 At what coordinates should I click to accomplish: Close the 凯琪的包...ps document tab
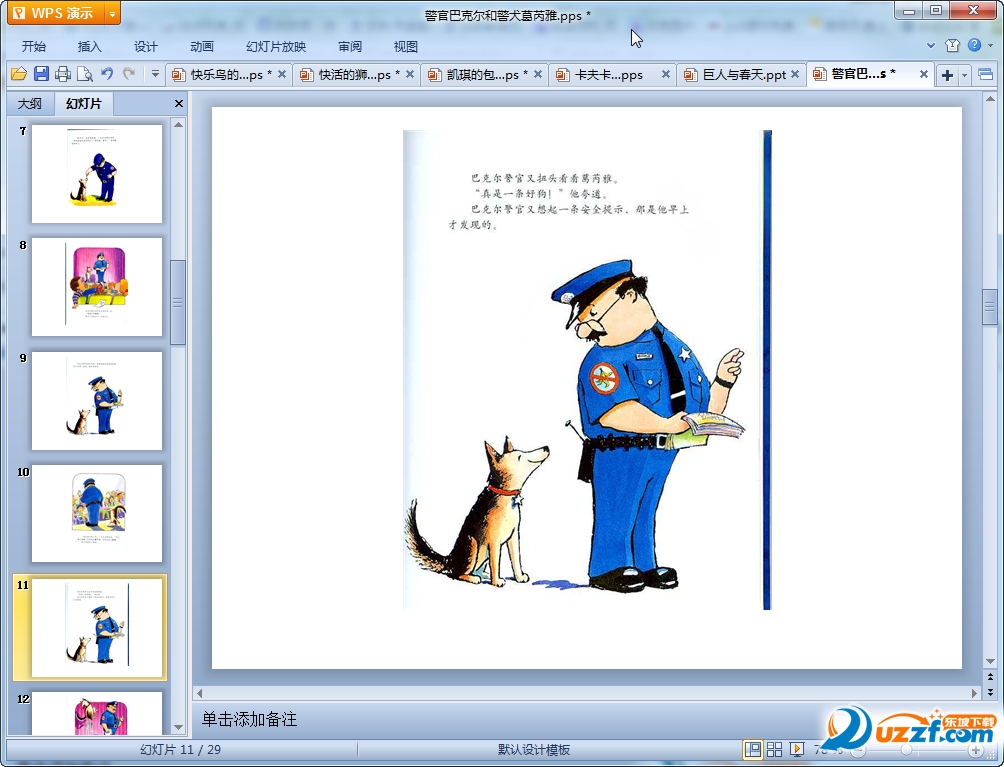[x=538, y=74]
